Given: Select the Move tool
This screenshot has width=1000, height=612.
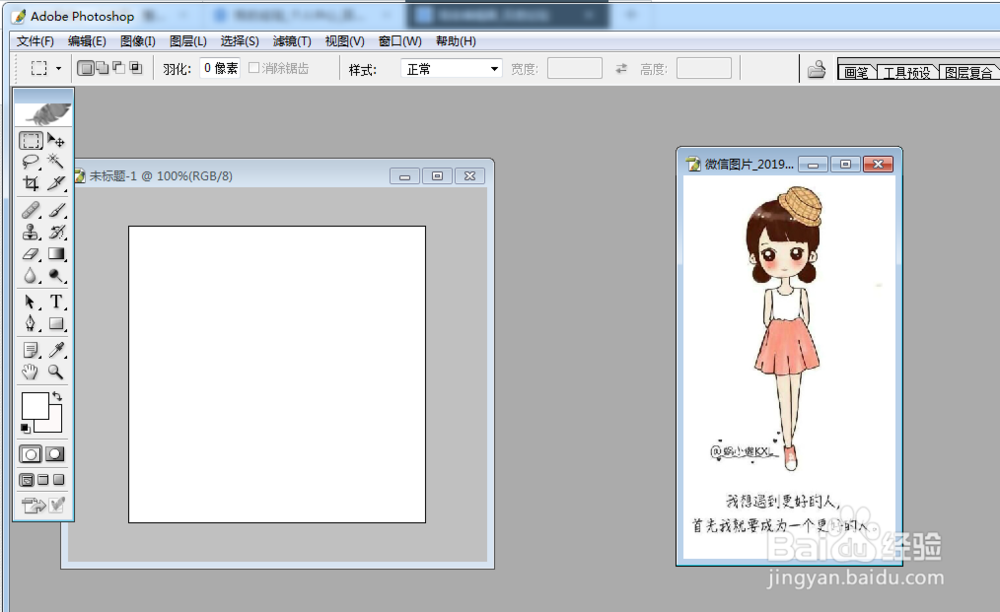Looking at the screenshot, I should pos(56,140).
